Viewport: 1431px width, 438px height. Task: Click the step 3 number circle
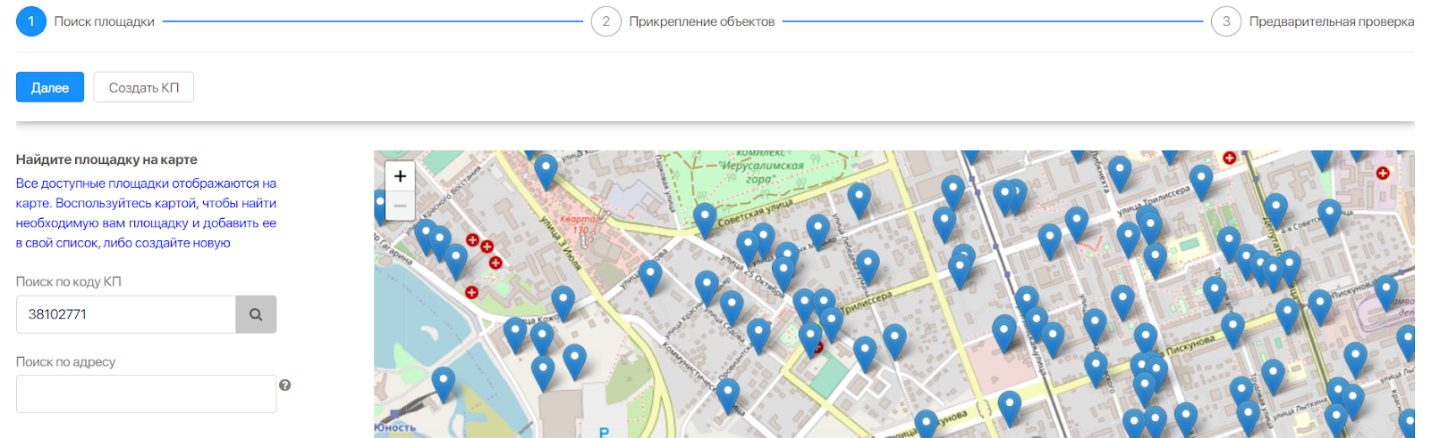tap(1226, 21)
